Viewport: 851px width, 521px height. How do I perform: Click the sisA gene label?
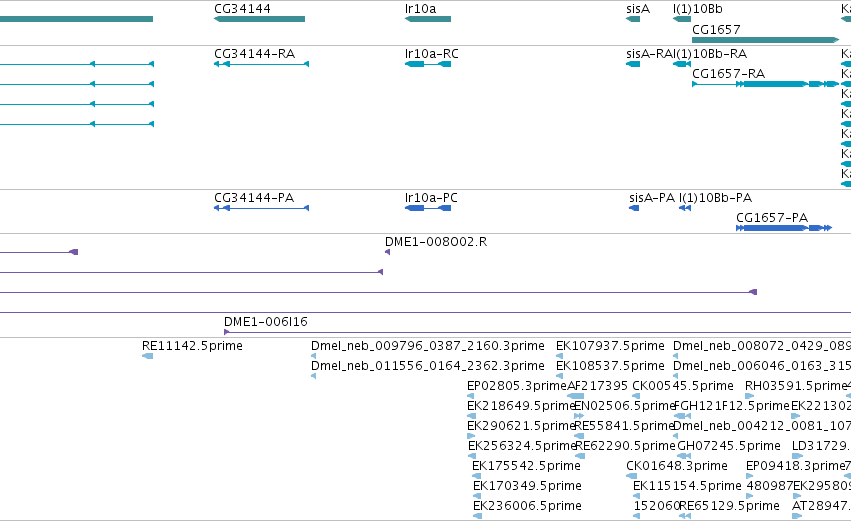[638, 9]
